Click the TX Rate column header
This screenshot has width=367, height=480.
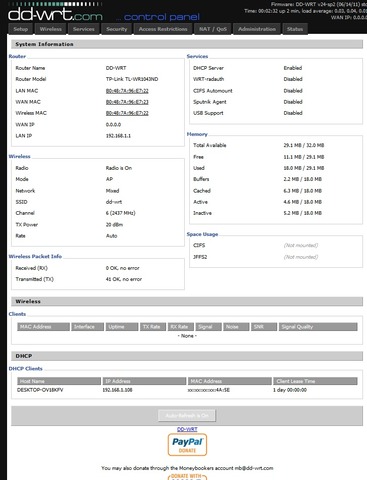click(x=153, y=327)
